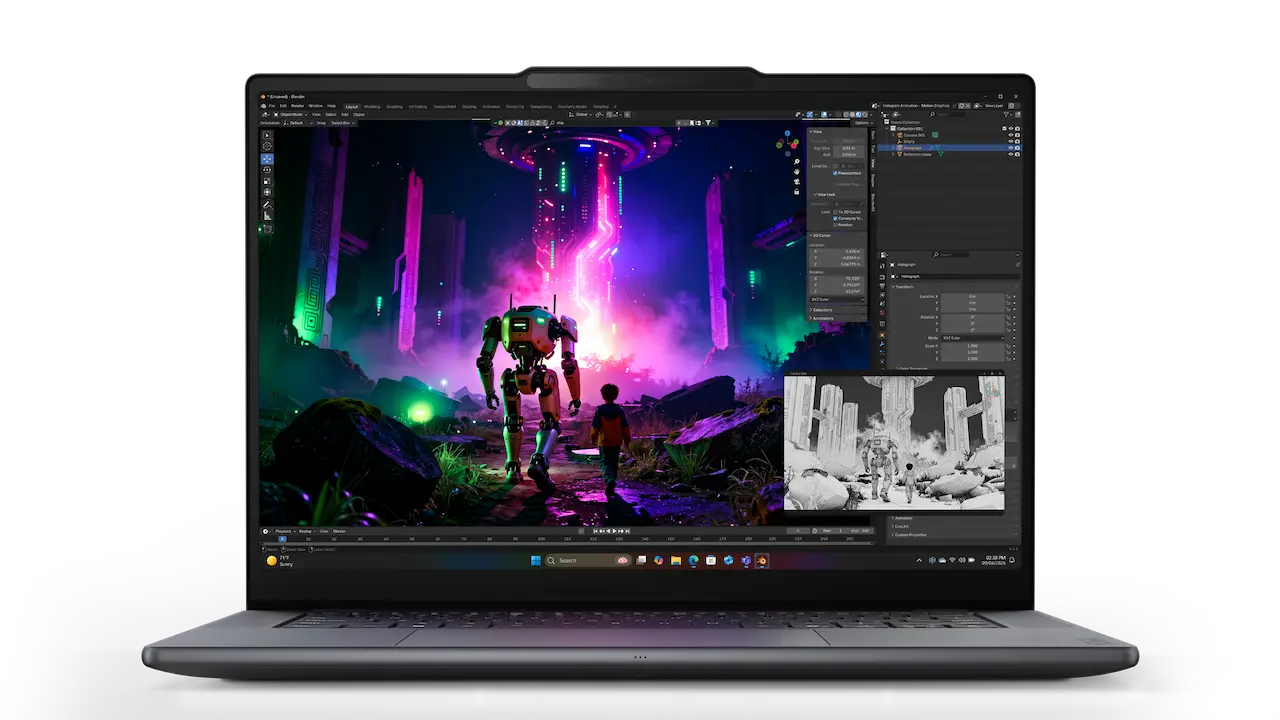Open Blender from the Windows taskbar
Screen dimensions: 1280x720
(762, 560)
